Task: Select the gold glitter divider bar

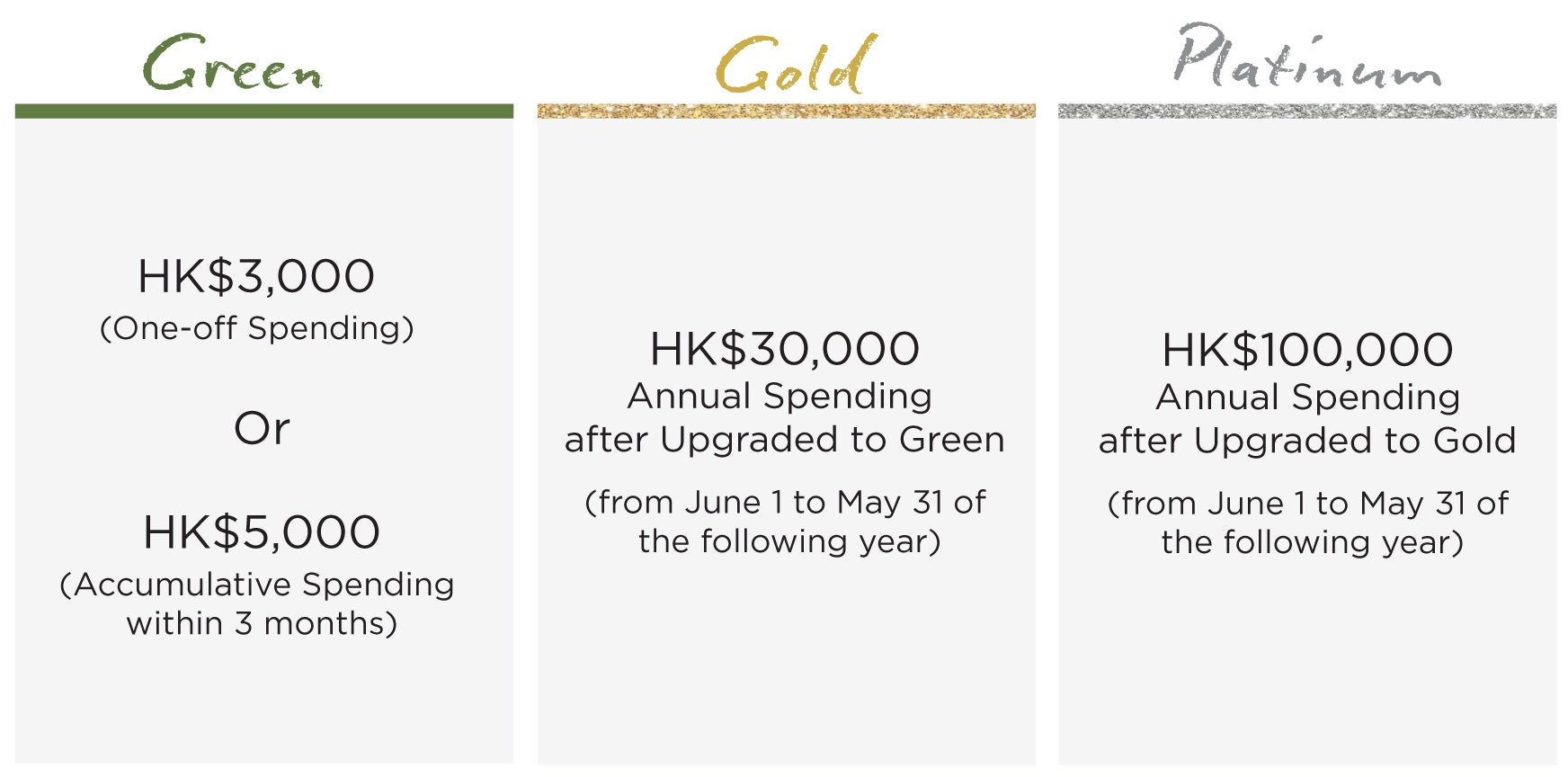Action: pos(787,112)
